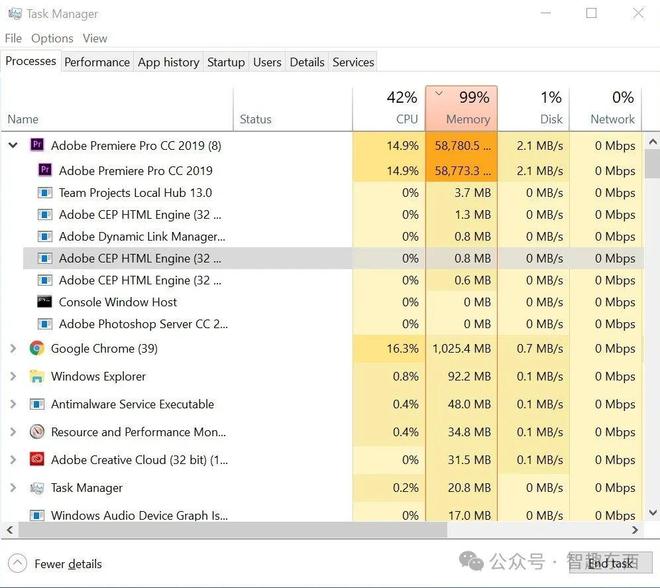The height and width of the screenshot is (588, 660).
Task: Sort processes by the CPU column header
Action: (x=389, y=109)
